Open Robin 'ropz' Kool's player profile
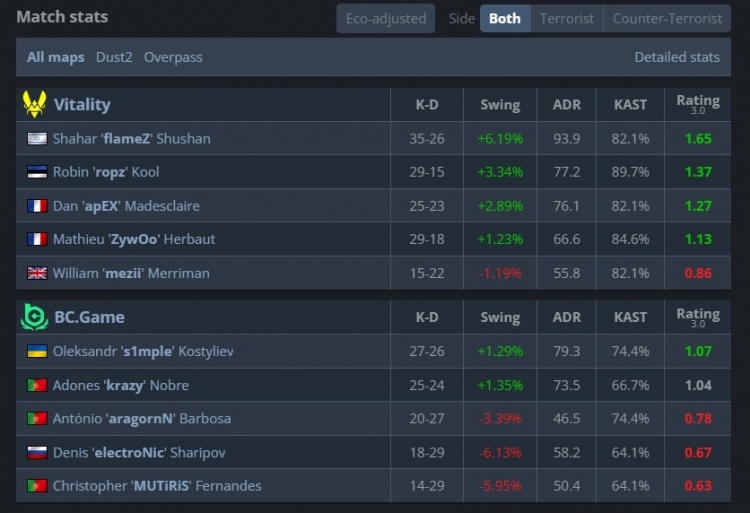The image size is (750, 513). [106, 172]
